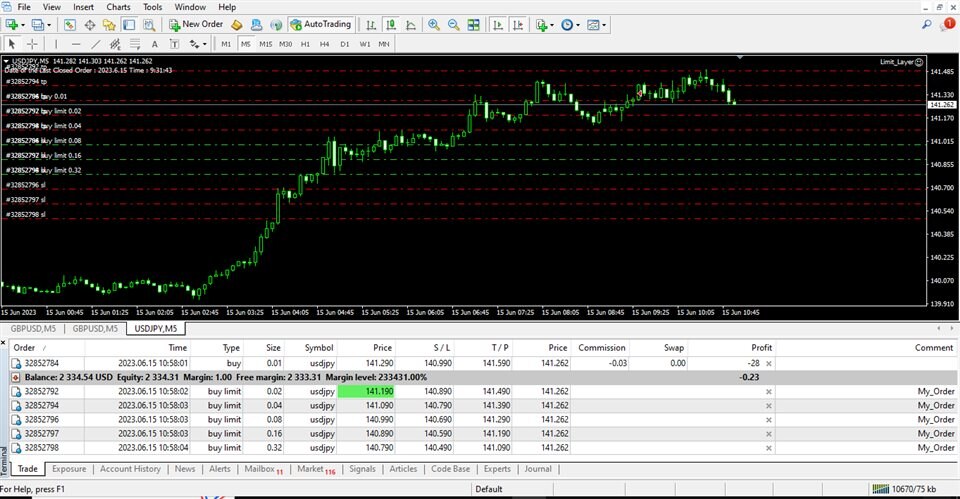The width and height of the screenshot is (960, 499).
Task: Switch to the Journal tab
Action: click(x=538, y=469)
